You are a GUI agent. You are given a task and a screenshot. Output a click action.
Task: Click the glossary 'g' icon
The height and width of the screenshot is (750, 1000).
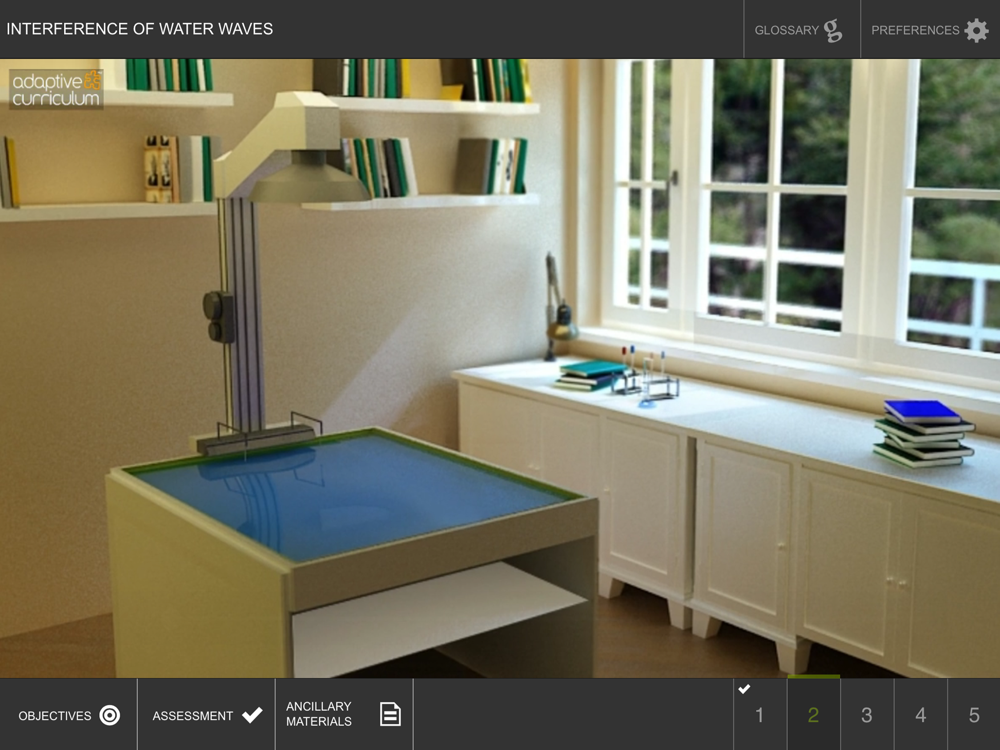833,30
